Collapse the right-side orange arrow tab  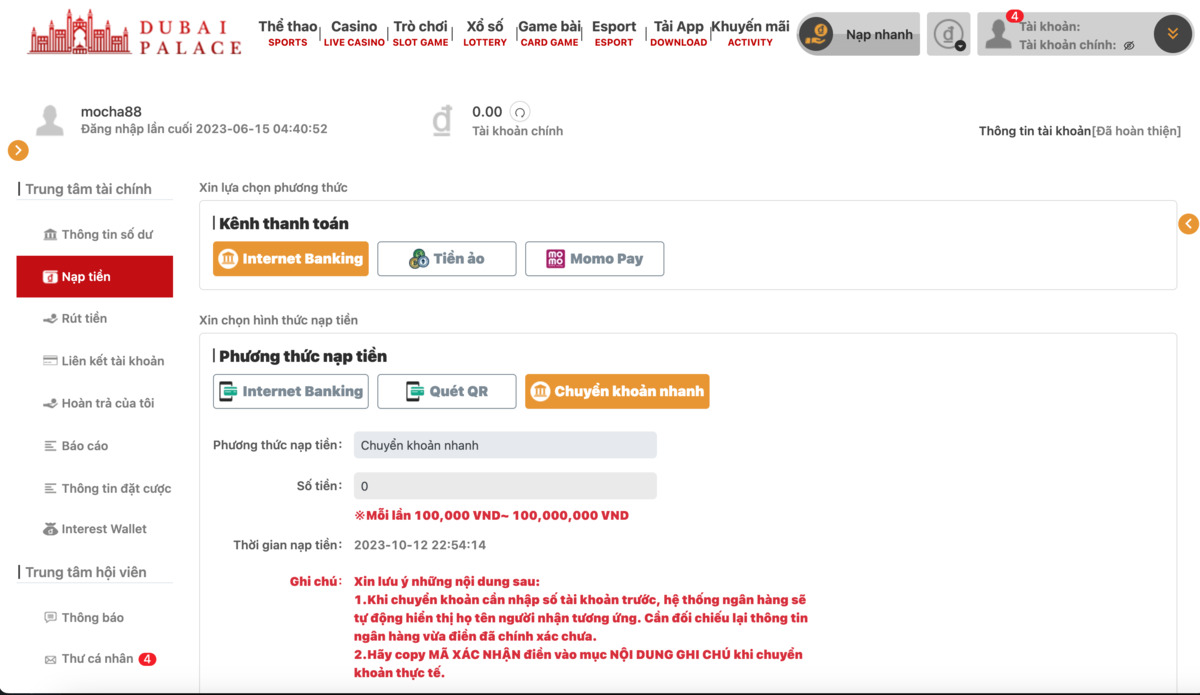coord(1189,224)
